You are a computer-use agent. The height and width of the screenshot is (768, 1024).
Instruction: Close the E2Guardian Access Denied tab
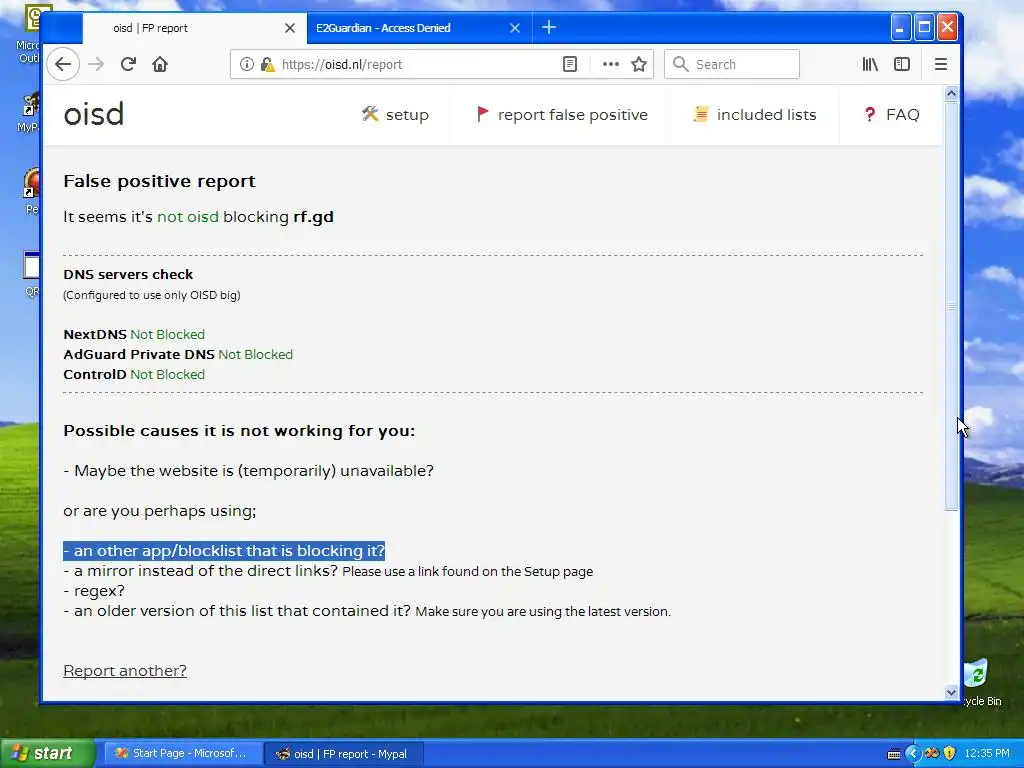point(515,28)
